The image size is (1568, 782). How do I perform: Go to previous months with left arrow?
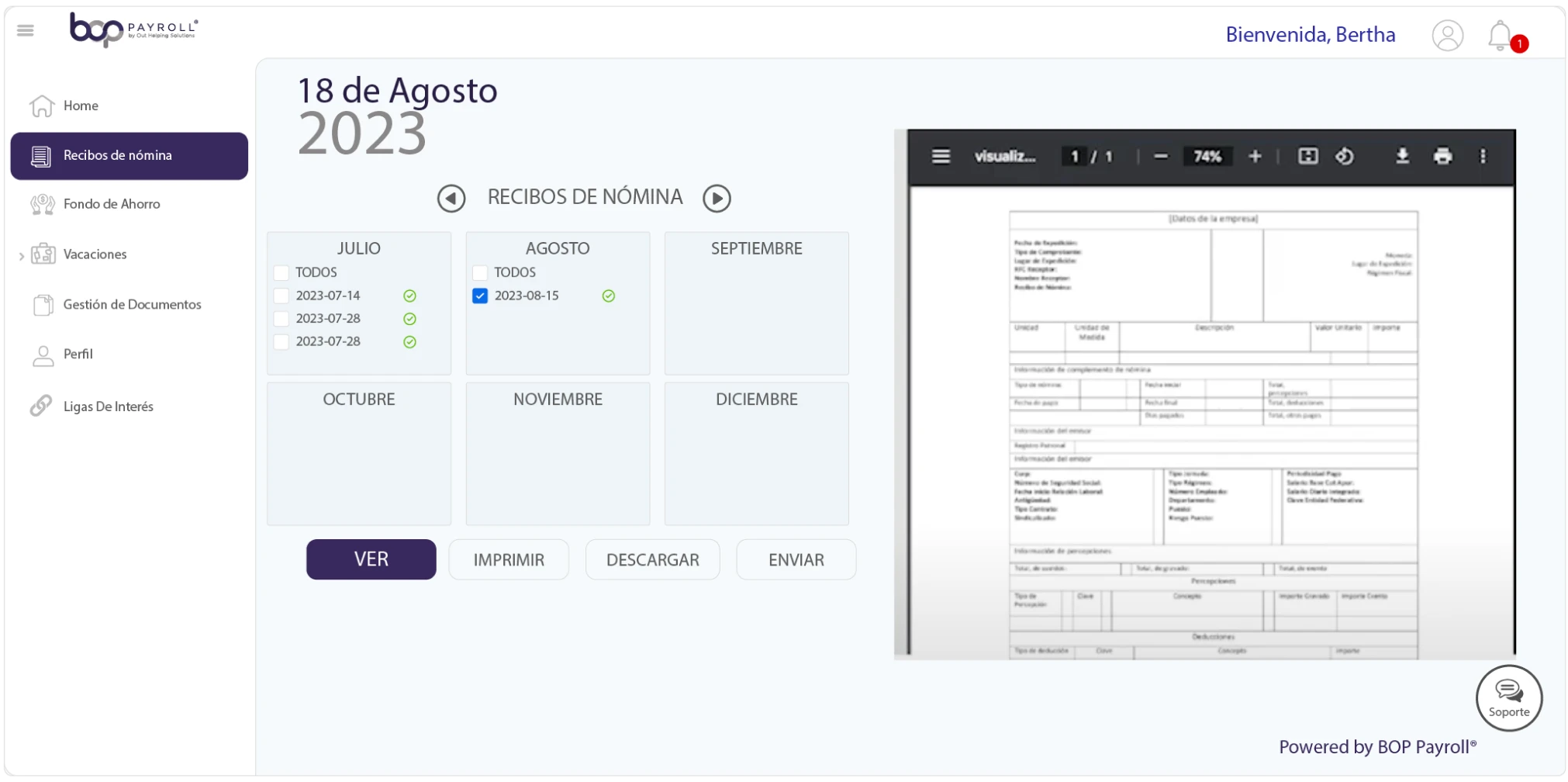coord(451,199)
